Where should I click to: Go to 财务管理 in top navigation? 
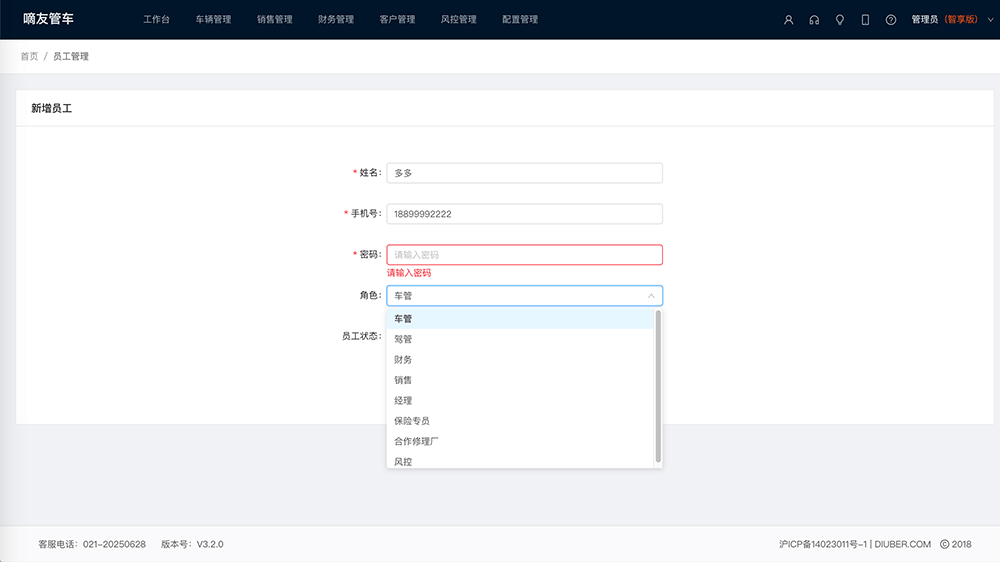click(x=336, y=19)
